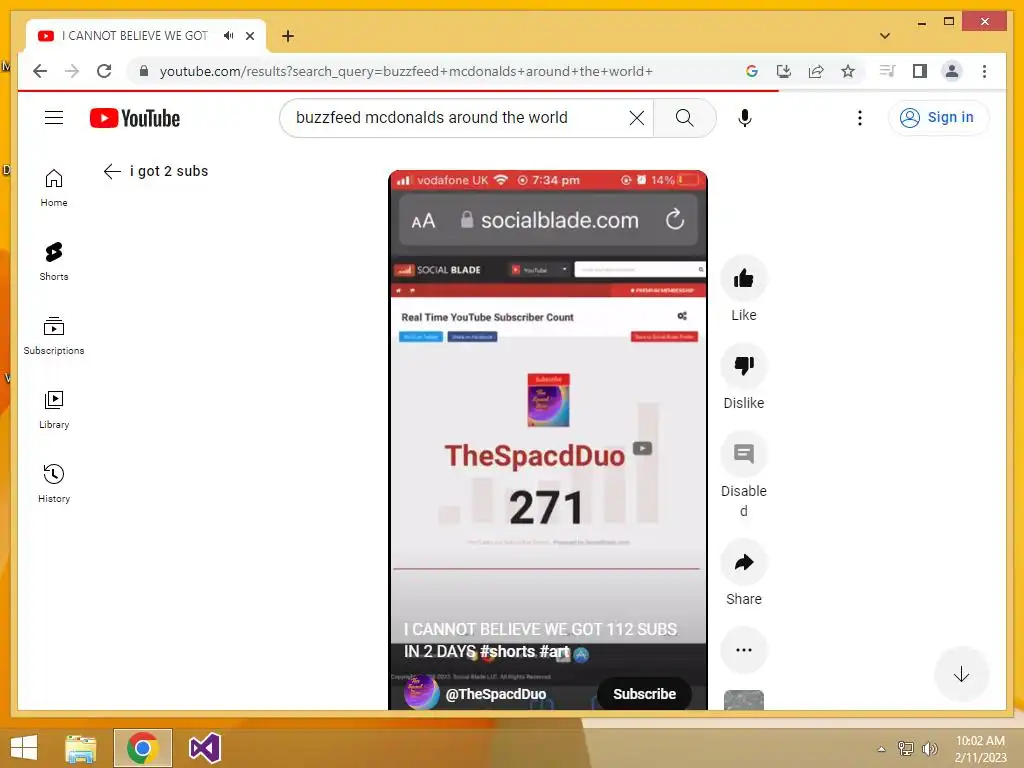Open the disabled comments button
Image resolution: width=1024 pixels, height=768 pixels.
tap(743, 454)
